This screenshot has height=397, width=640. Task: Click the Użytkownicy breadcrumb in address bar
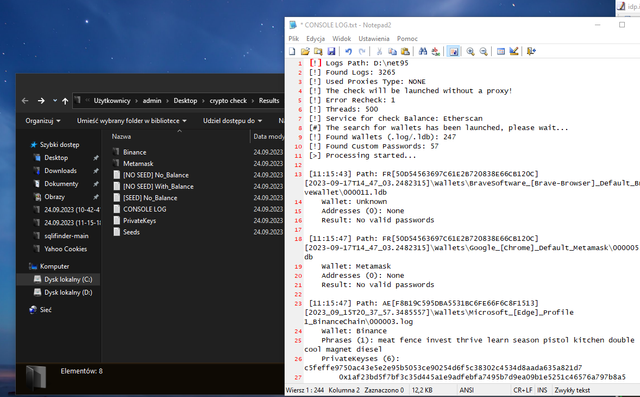(112, 101)
